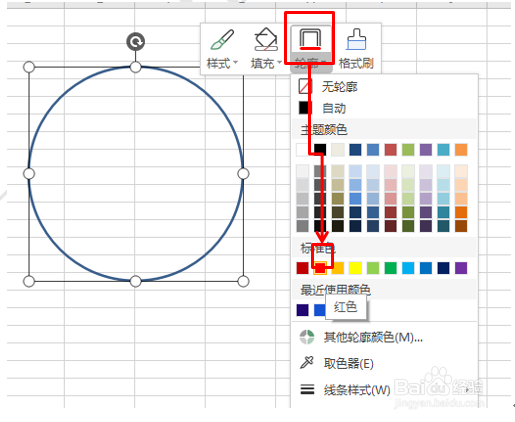Expand the 样式 dropdown arrow
The width and height of the screenshot is (515, 422).
tap(236, 62)
